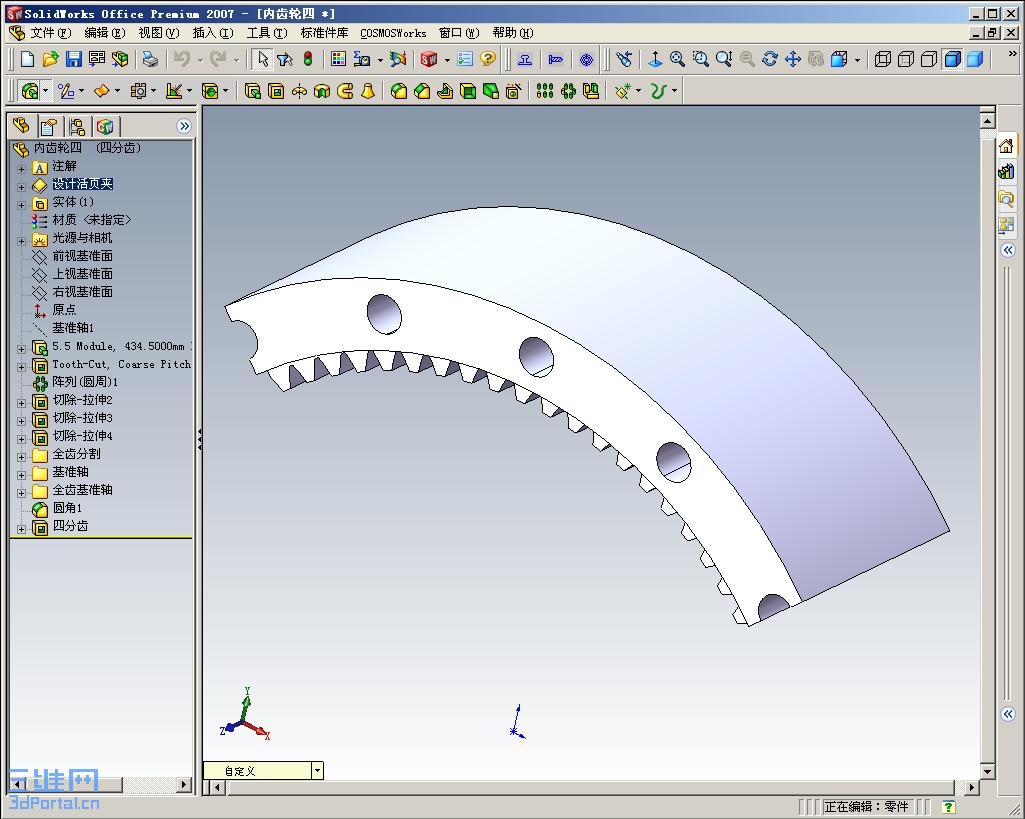Select the Pan view tool

[793, 59]
